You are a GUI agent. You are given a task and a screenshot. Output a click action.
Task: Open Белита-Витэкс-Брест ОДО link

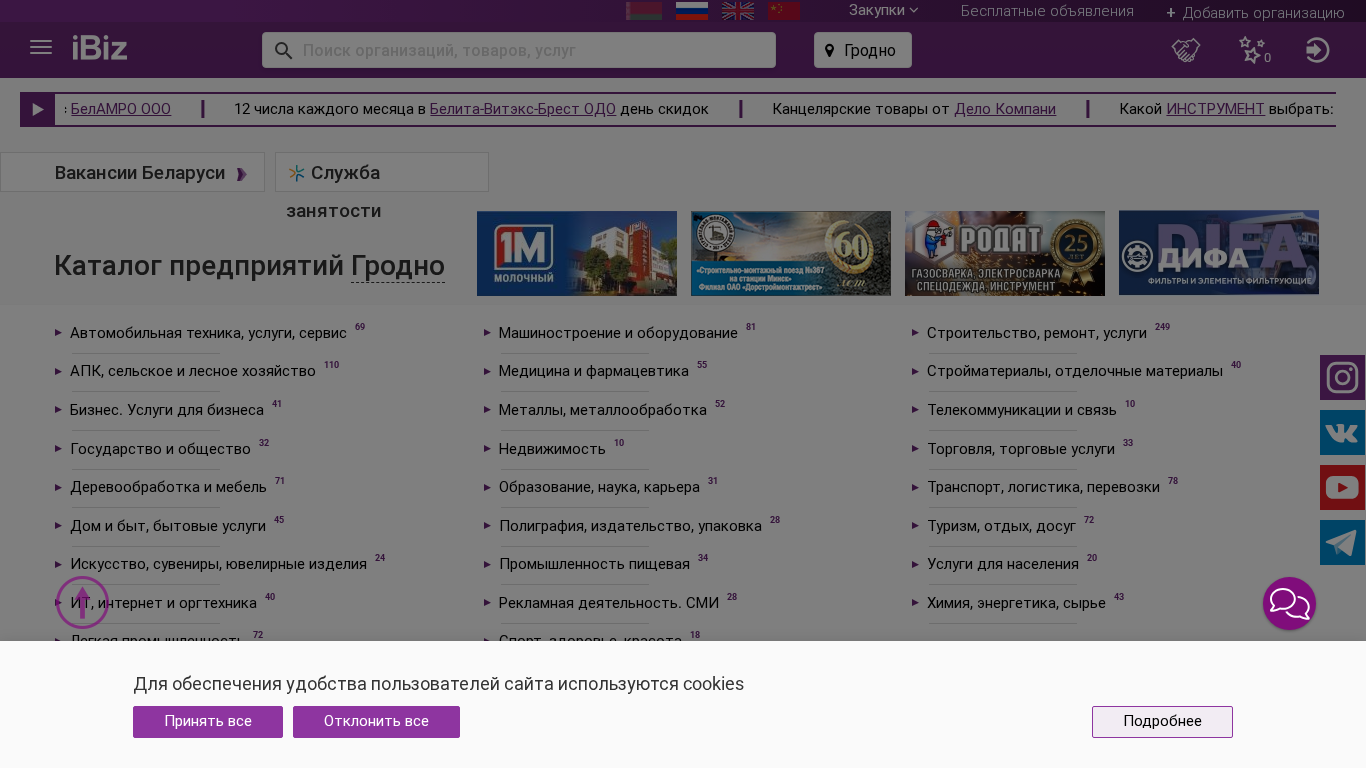tap(523, 109)
